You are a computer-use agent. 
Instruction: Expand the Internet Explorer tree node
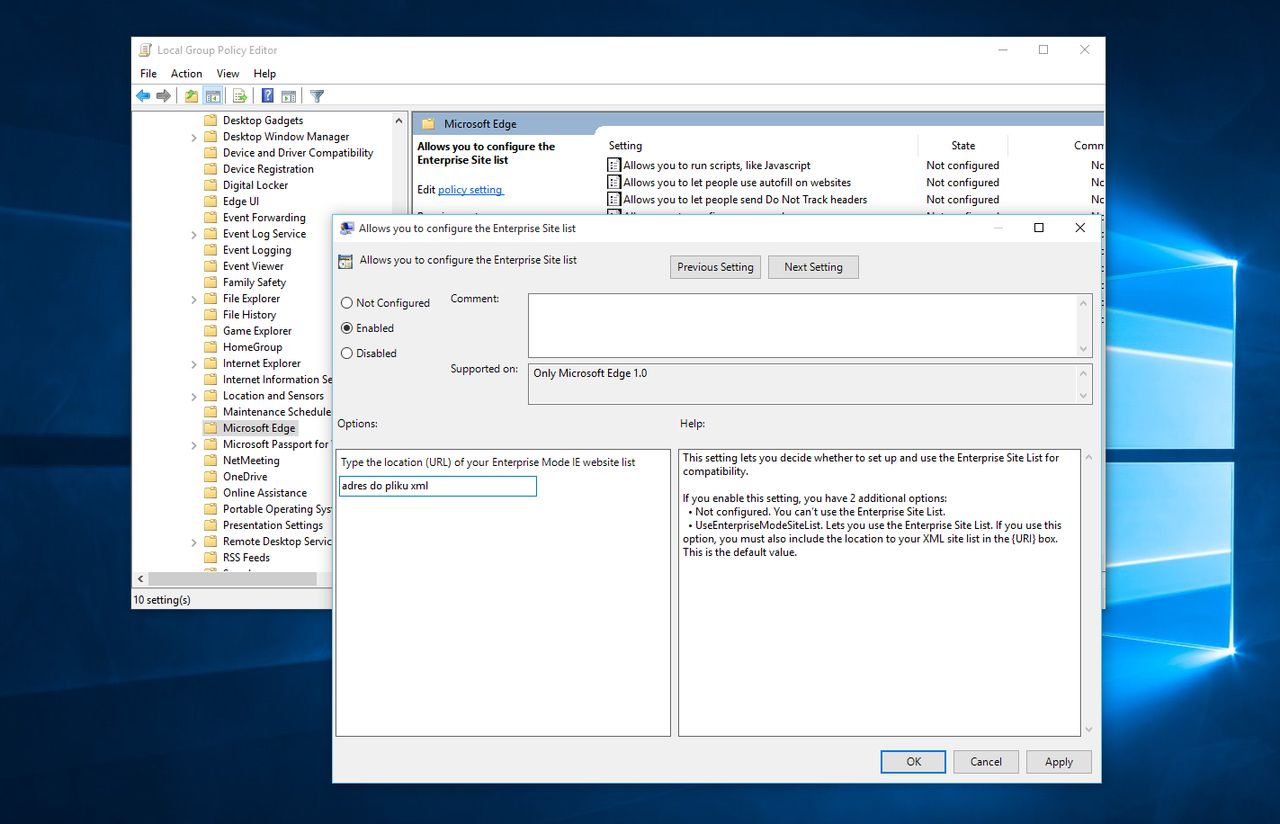click(x=194, y=364)
